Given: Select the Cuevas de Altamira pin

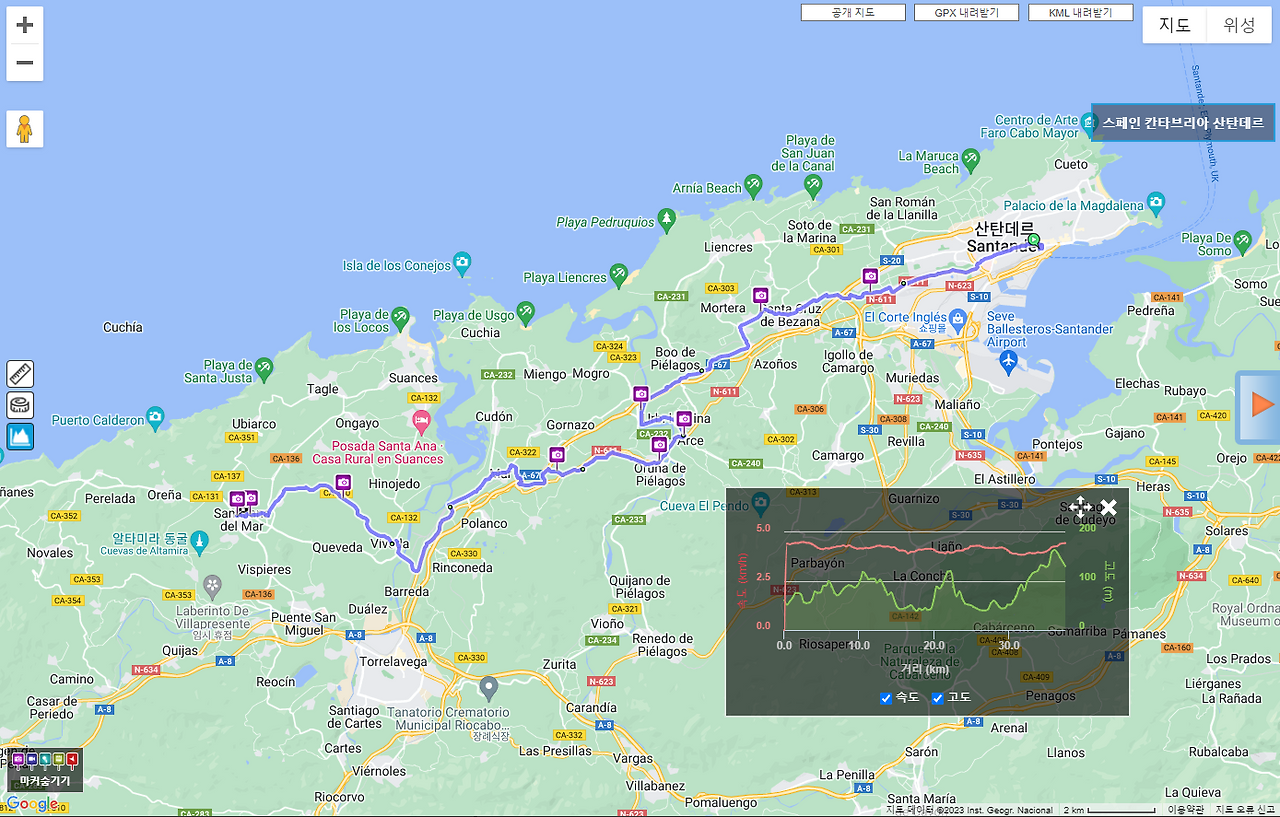Looking at the screenshot, I should [x=200, y=541].
